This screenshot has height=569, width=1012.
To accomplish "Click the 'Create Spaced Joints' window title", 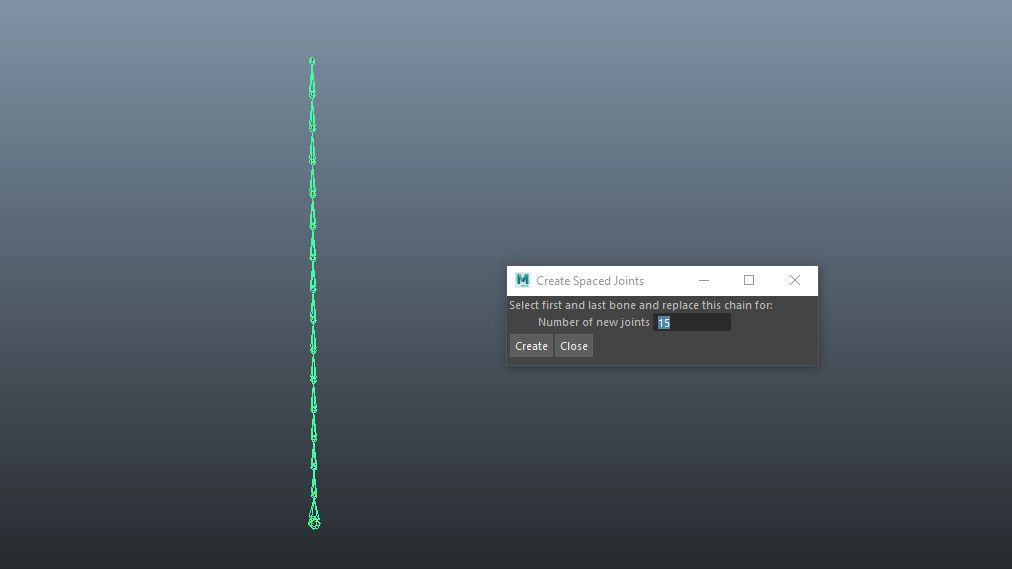I will click(590, 281).
